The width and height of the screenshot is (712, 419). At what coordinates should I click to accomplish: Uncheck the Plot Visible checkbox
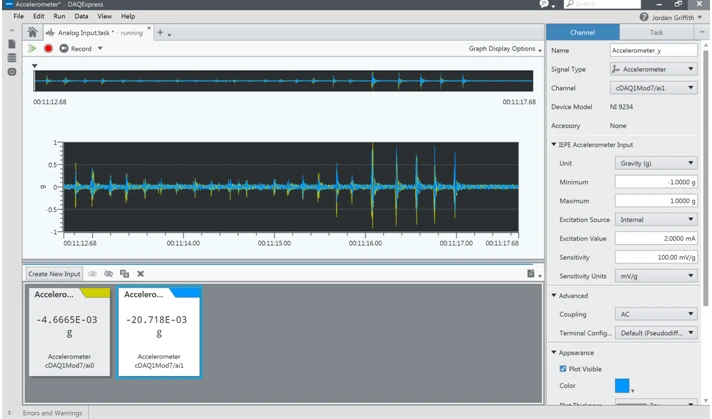(563, 368)
